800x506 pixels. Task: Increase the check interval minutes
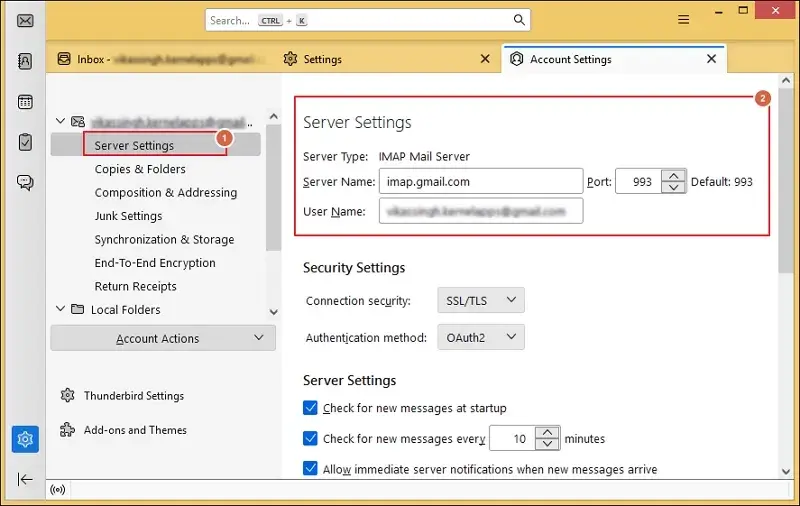point(547,432)
